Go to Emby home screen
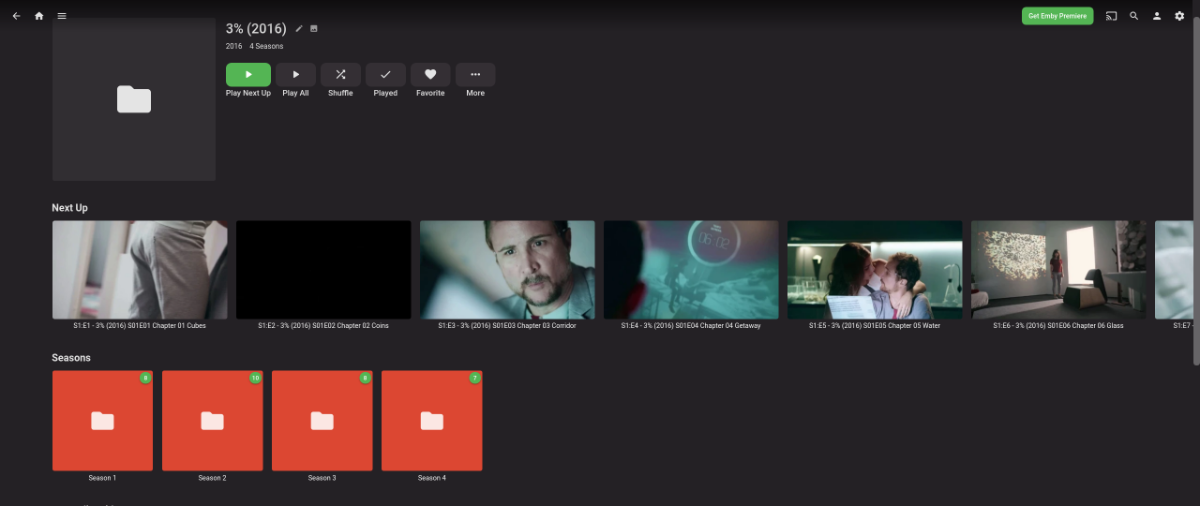Image resolution: width=1200 pixels, height=506 pixels. pyautogui.click(x=39, y=16)
